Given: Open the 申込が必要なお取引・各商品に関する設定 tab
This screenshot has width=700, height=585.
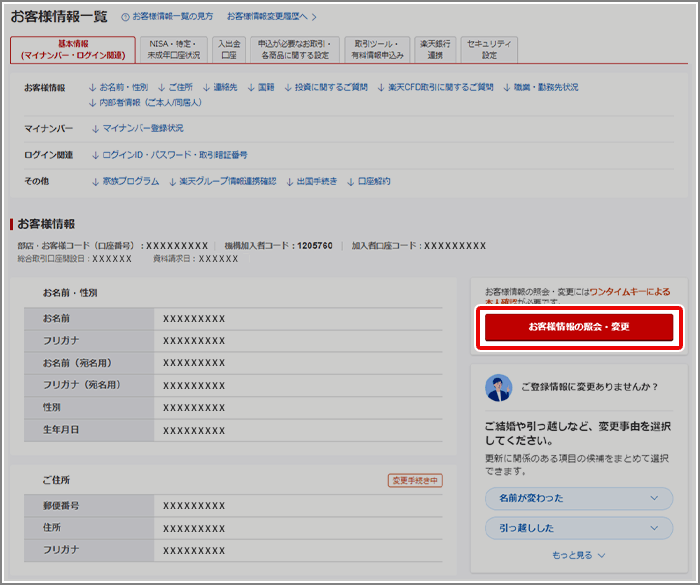Looking at the screenshot, I should click(x=295, y=50).
